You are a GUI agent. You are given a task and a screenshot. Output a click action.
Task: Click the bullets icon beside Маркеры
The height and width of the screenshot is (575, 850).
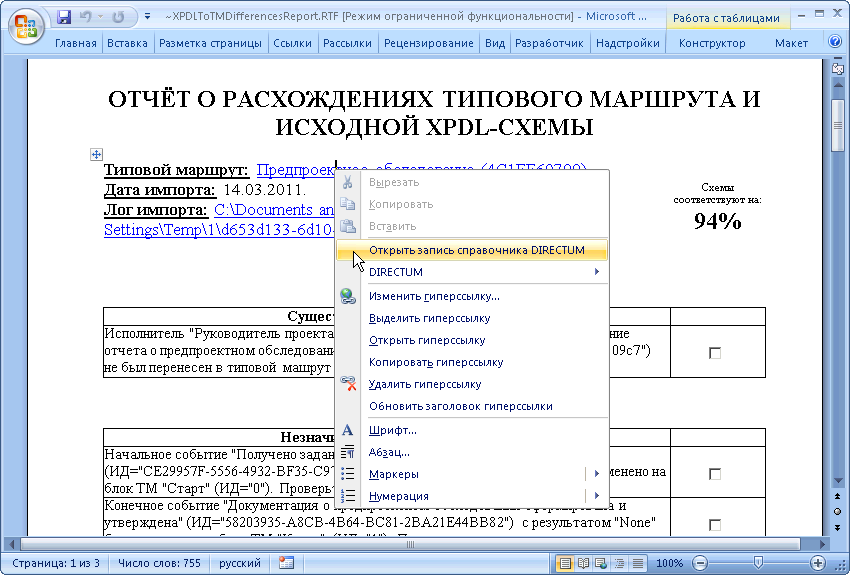(347, 474)
